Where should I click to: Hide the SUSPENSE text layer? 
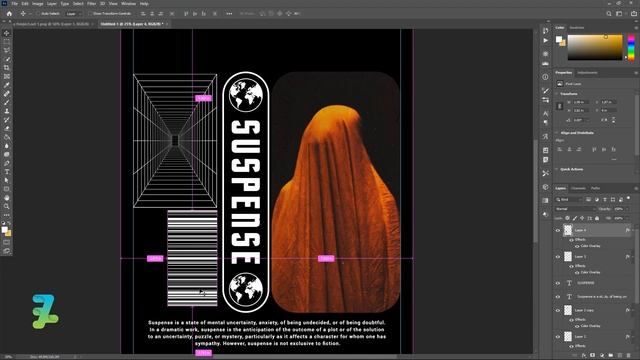click(x=558, y=283)
